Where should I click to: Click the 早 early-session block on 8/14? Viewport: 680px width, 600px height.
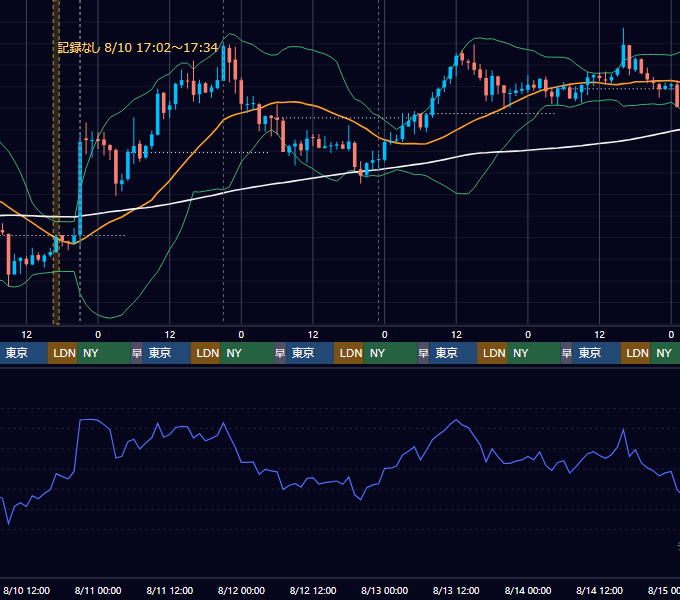566,353
